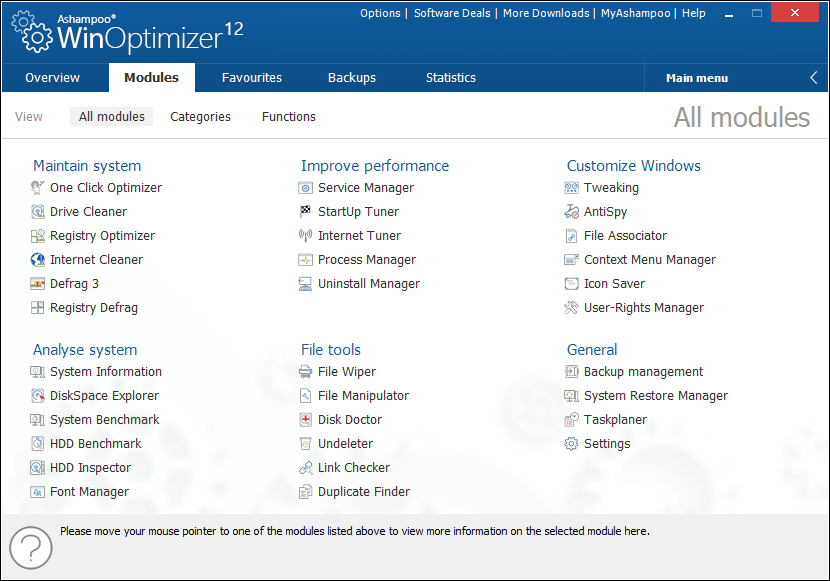Click the Disk Doctor icon
Screen dimensions: 830x581
[305, 420]
